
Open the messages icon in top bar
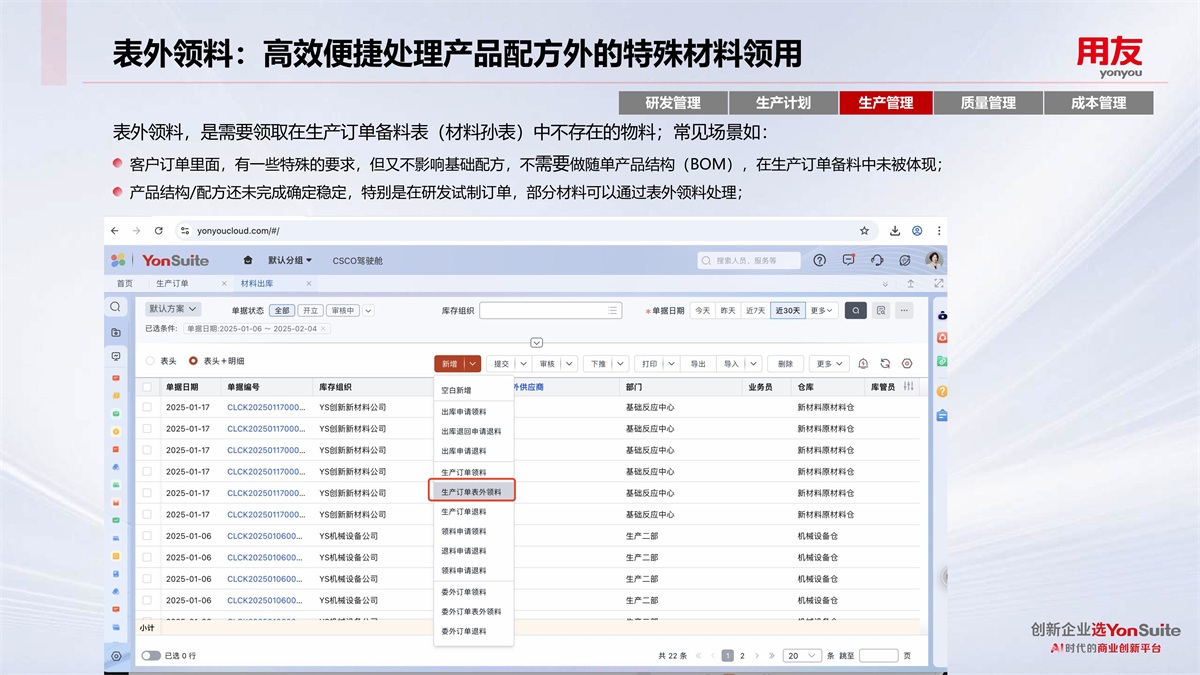click(848, 260)
